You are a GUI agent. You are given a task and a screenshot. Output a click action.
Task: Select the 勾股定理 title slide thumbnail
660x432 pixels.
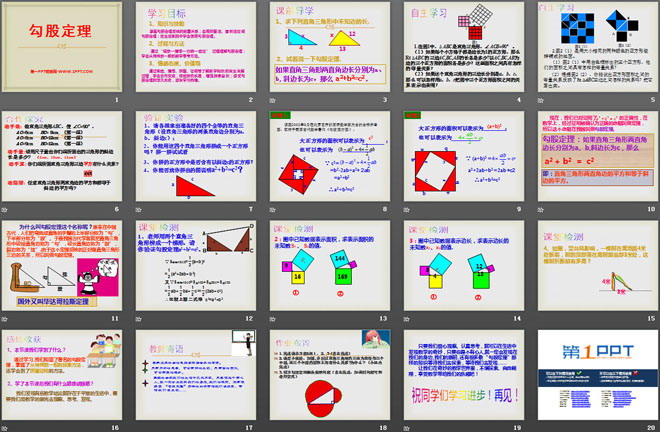(62, 47)
